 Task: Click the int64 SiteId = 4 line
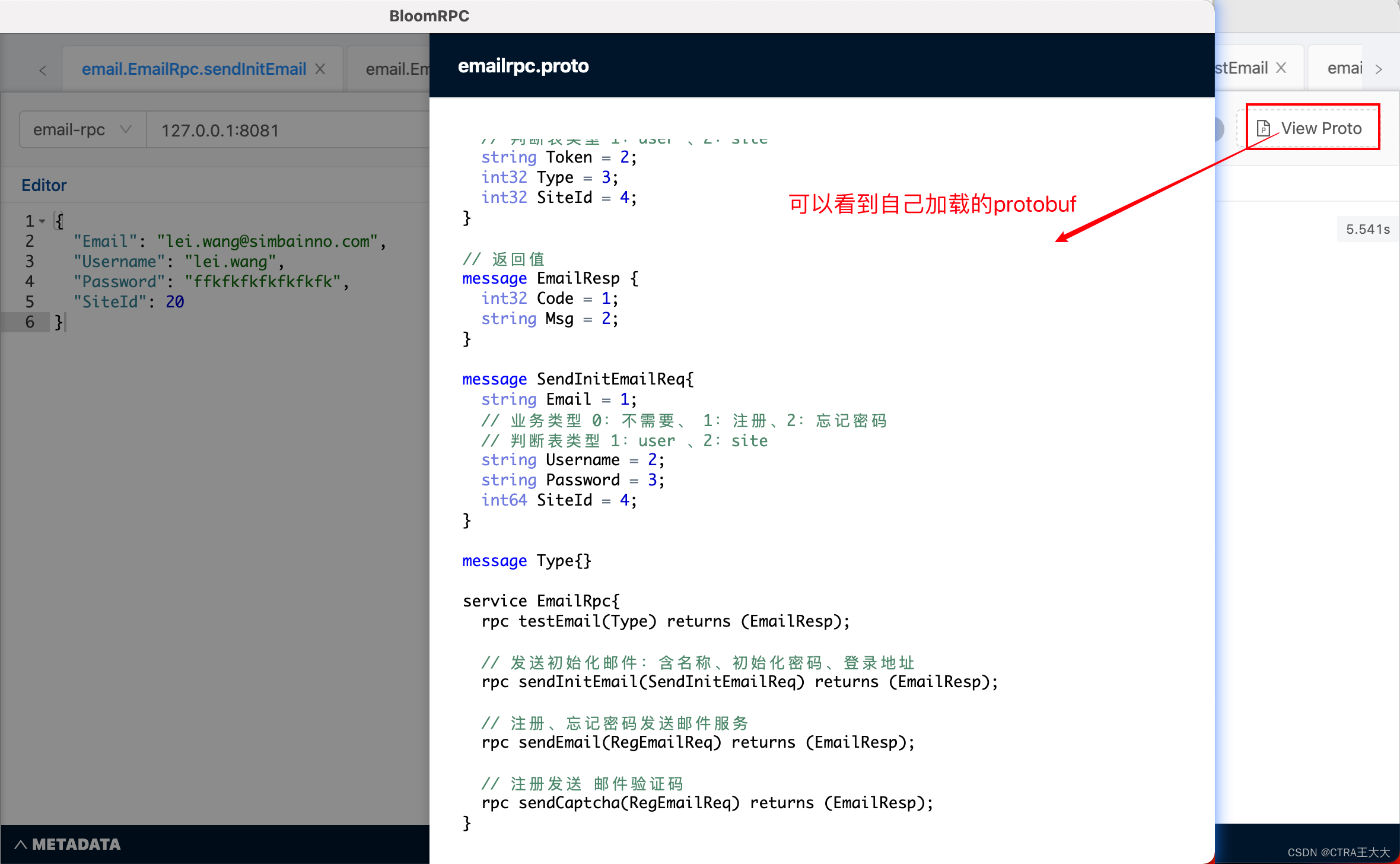(559, 500)
